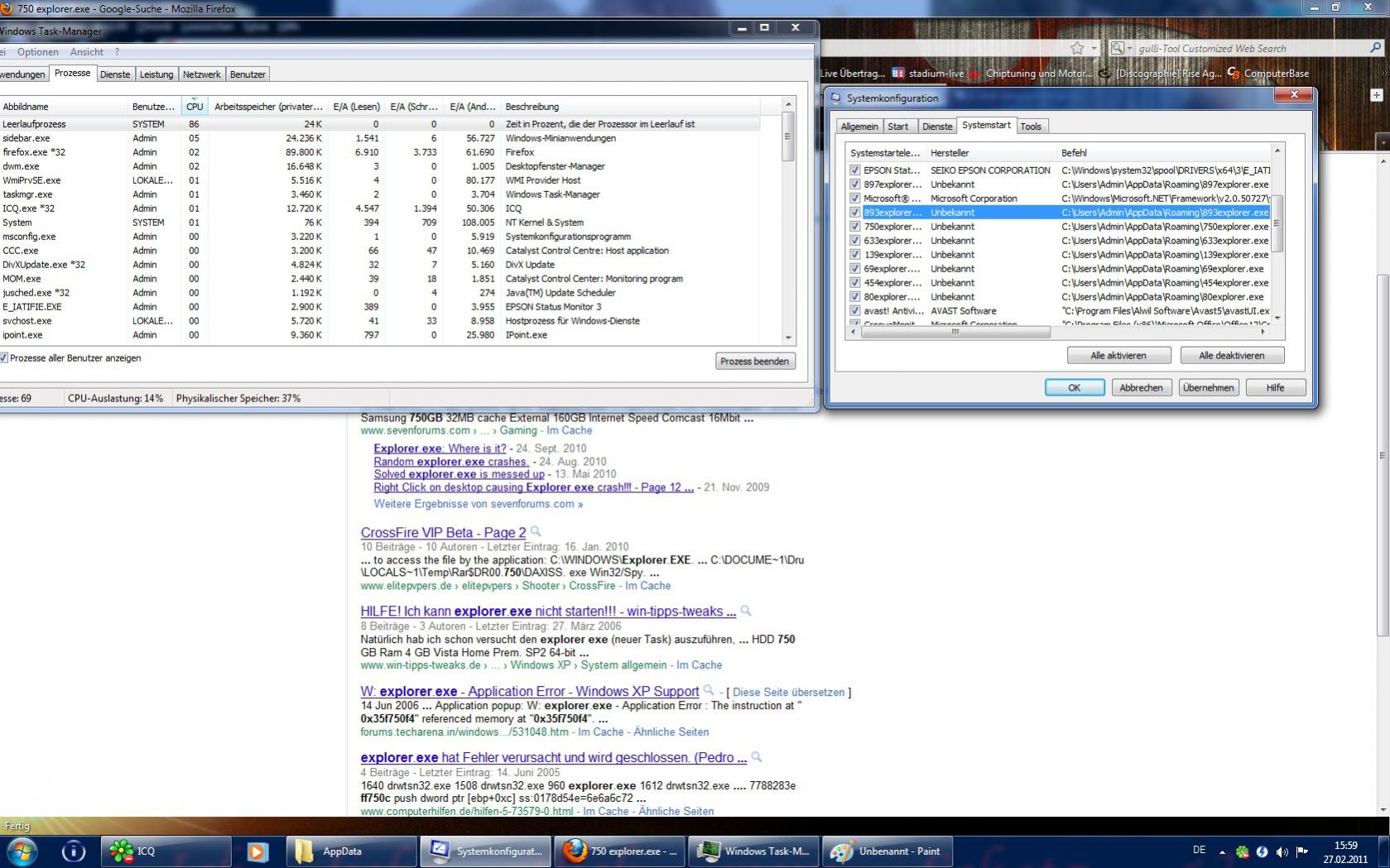1390x868 pixels.
Task: Switch to Systemkonfiguration taskbar button
Action: pyautogui.click(x=486, y=851)
